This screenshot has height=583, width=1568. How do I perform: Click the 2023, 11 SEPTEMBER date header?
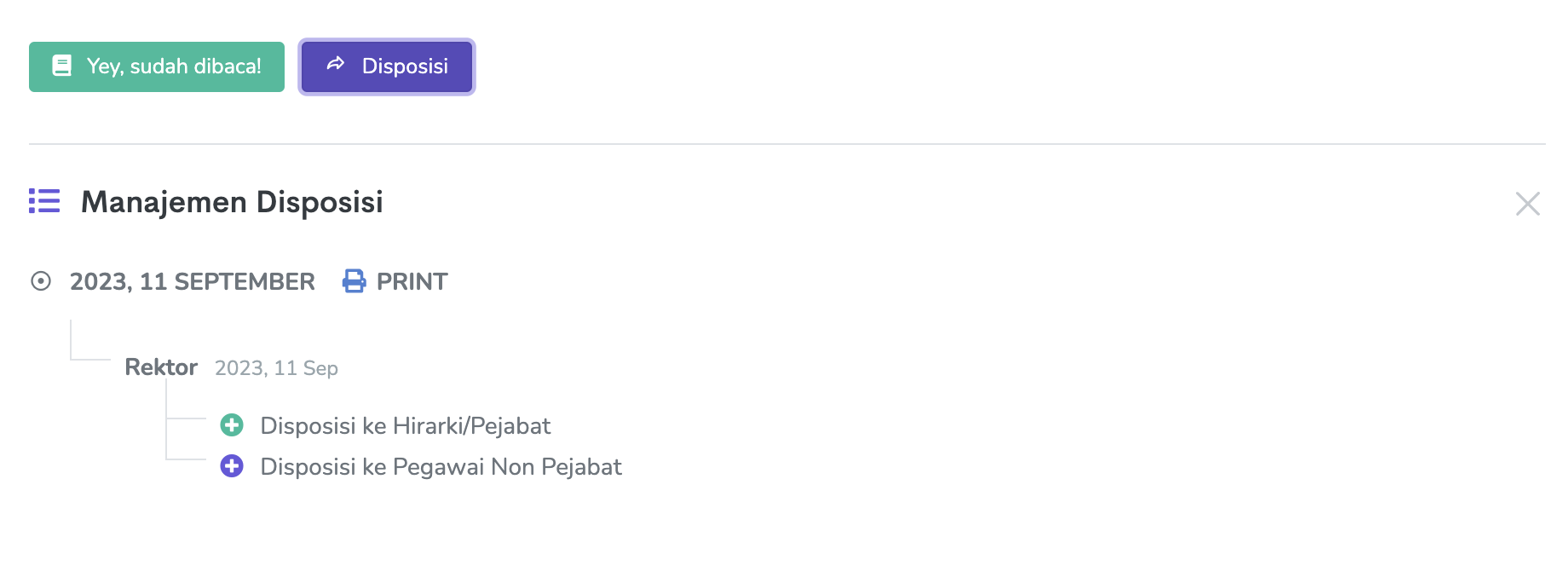coord(192,281)
